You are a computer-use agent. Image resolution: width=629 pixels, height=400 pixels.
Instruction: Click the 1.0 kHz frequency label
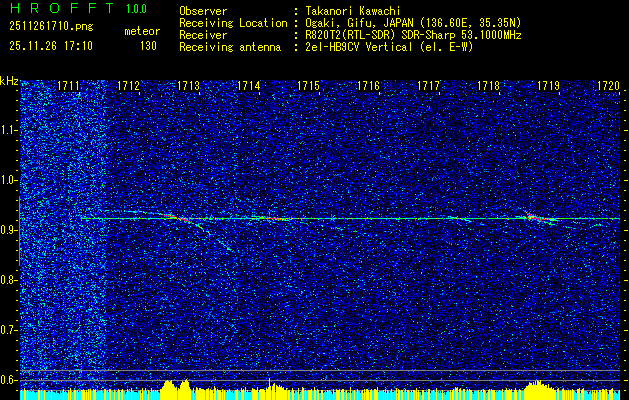(x=7, y=180)
